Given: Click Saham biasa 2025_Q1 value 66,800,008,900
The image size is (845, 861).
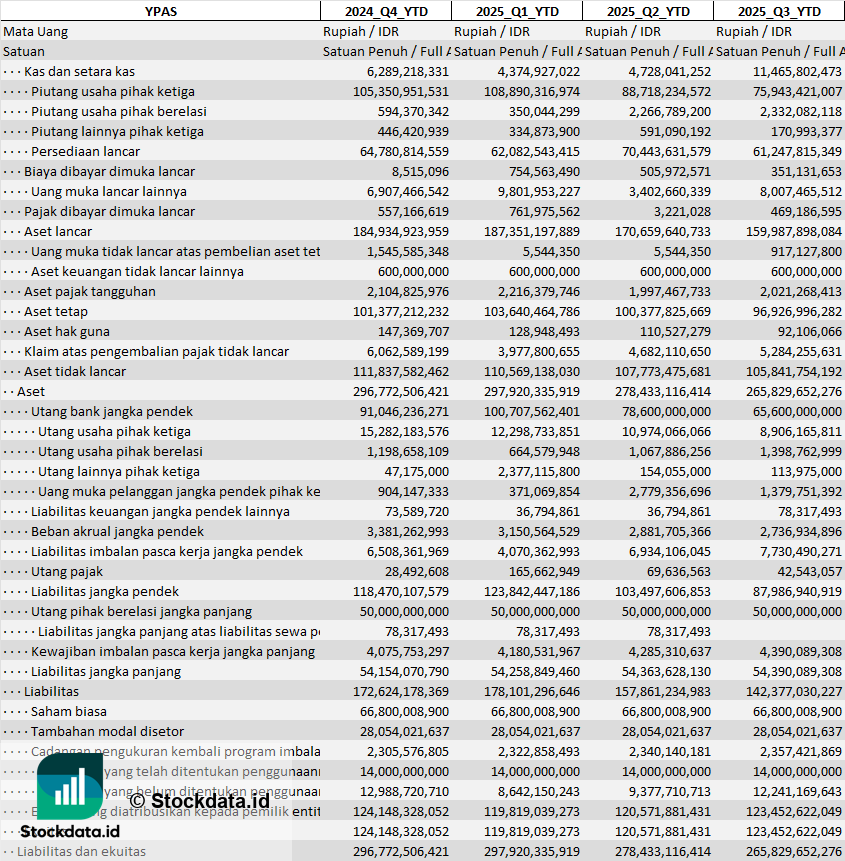Looking at the screenshot, I should coord(535,712).
